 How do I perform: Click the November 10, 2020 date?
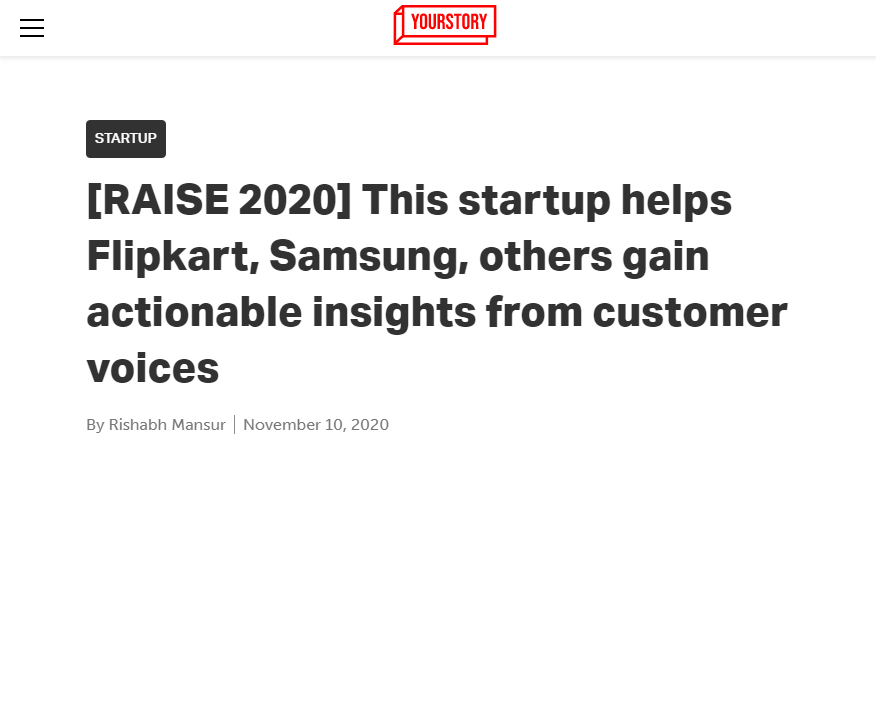click(316, 424)
